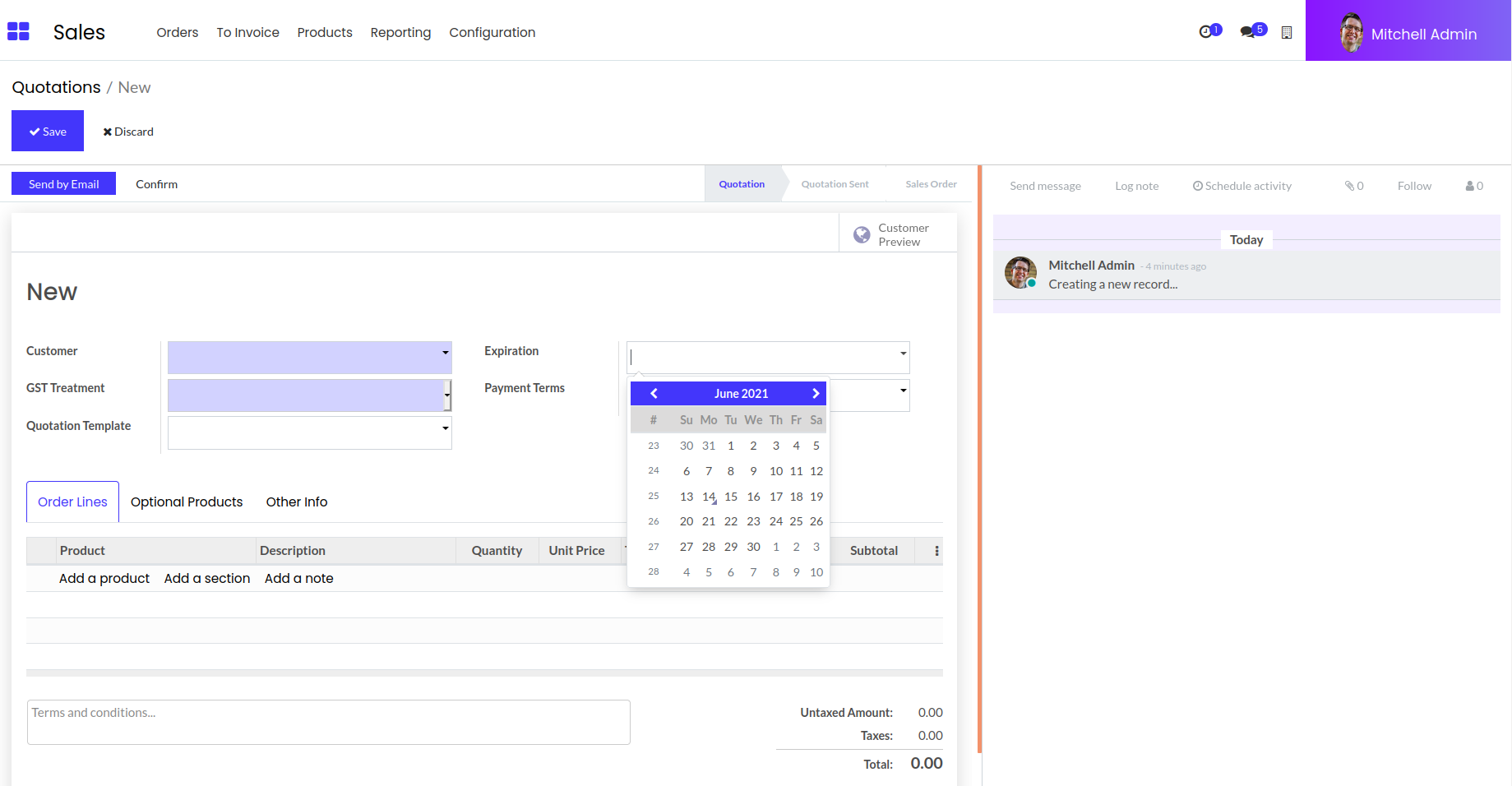
Task: Switch to the Optional Products tab
Action: tap(187, 502)
